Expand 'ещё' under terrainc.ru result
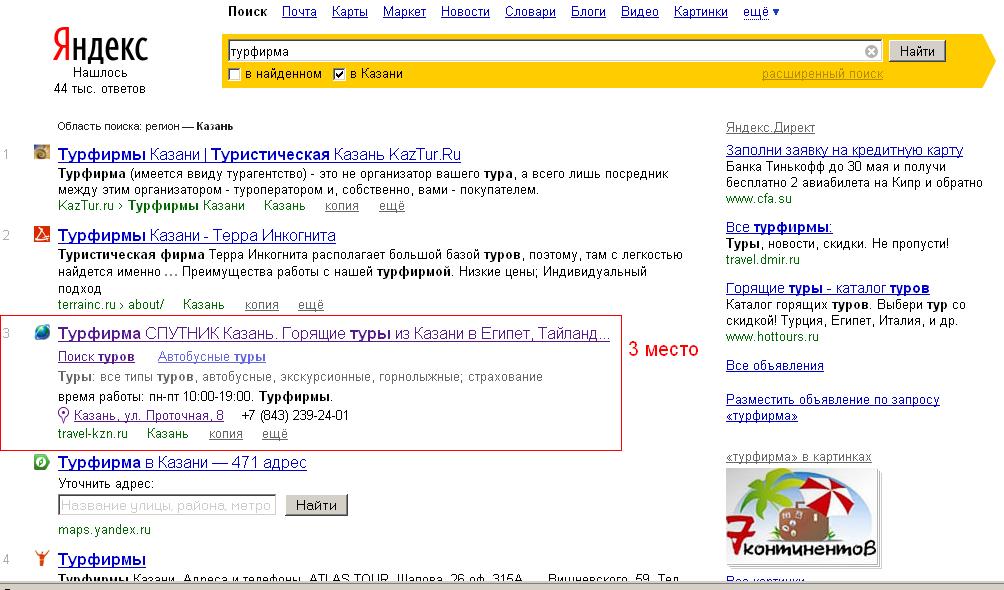Viewport: 1004px width, 590px height. pos(311,304)
